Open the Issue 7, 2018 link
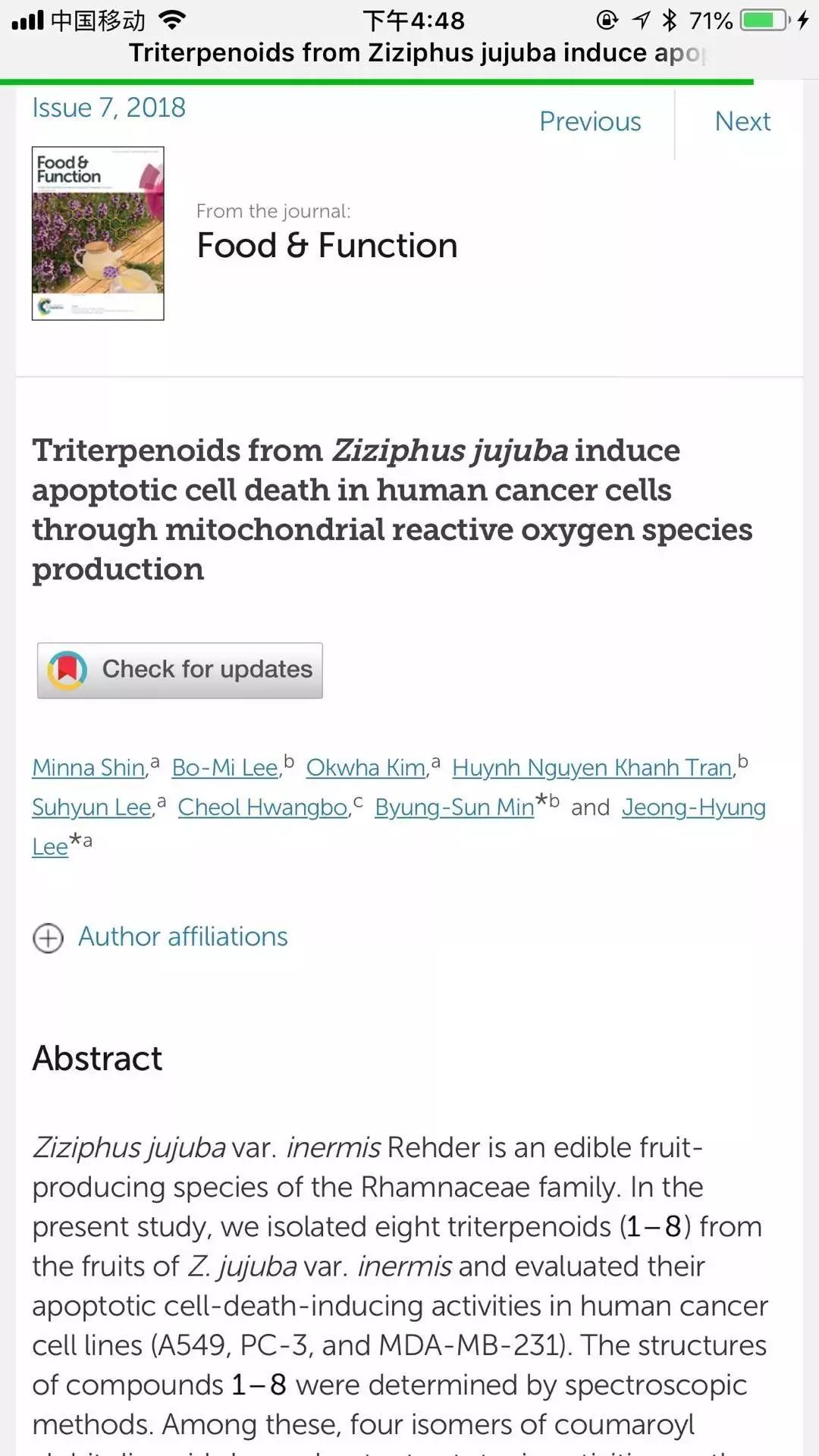The image size is (819, 1456). click(x=108, y=108)
